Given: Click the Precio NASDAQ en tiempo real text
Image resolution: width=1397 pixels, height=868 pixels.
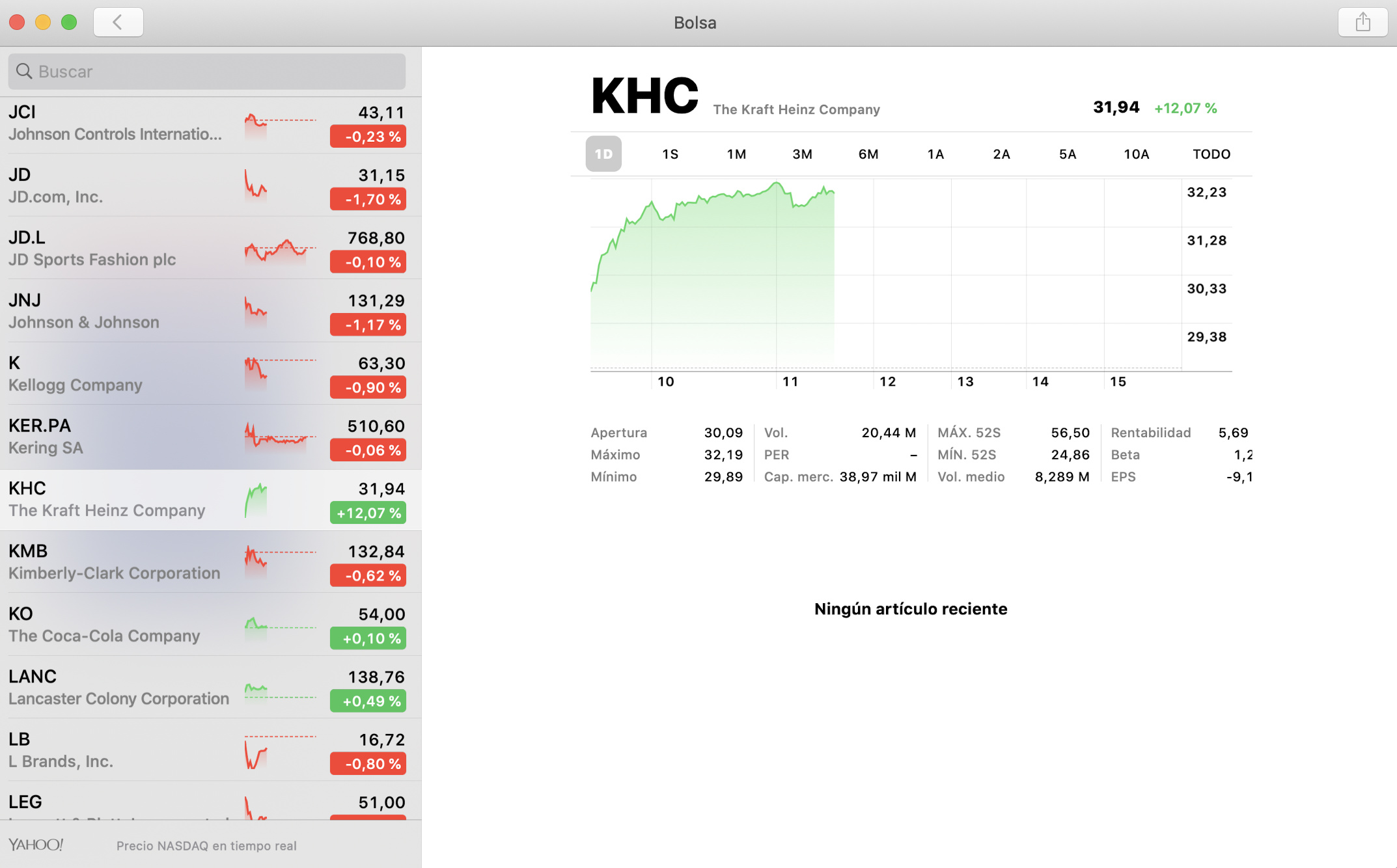Looking at the screenshot, I should coord(206,846).
